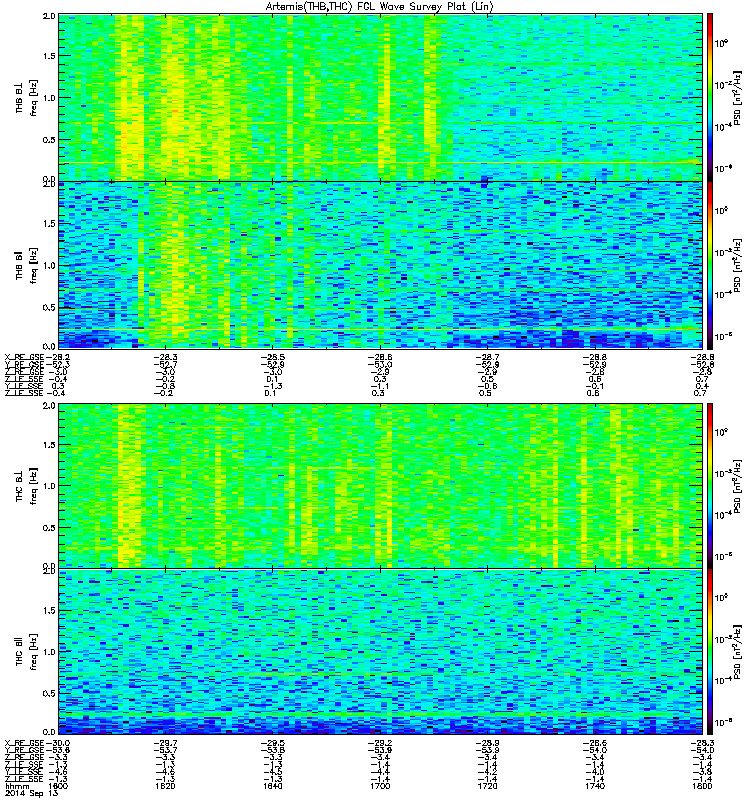Click the 1.5 frequency tick of THB B⊥ panel

coord(49,56)
